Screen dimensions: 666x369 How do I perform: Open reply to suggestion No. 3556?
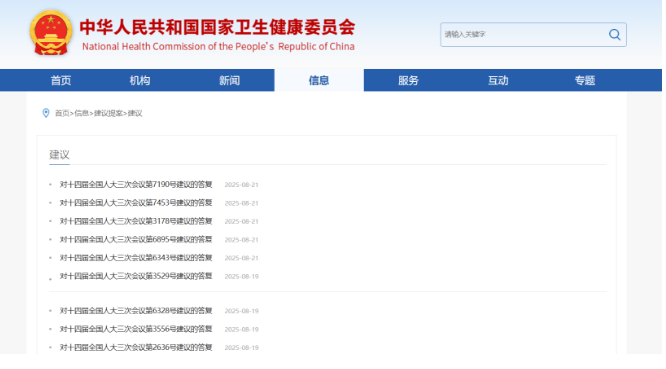click(136, 329)
